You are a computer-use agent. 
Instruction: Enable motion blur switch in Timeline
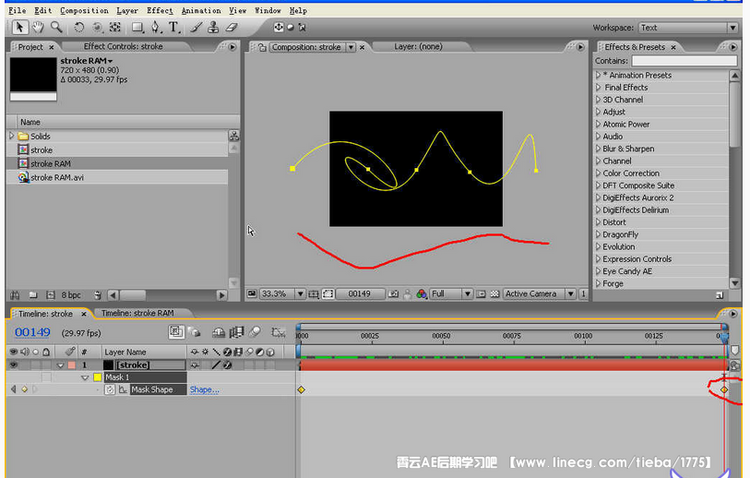(x=255, y=332)
